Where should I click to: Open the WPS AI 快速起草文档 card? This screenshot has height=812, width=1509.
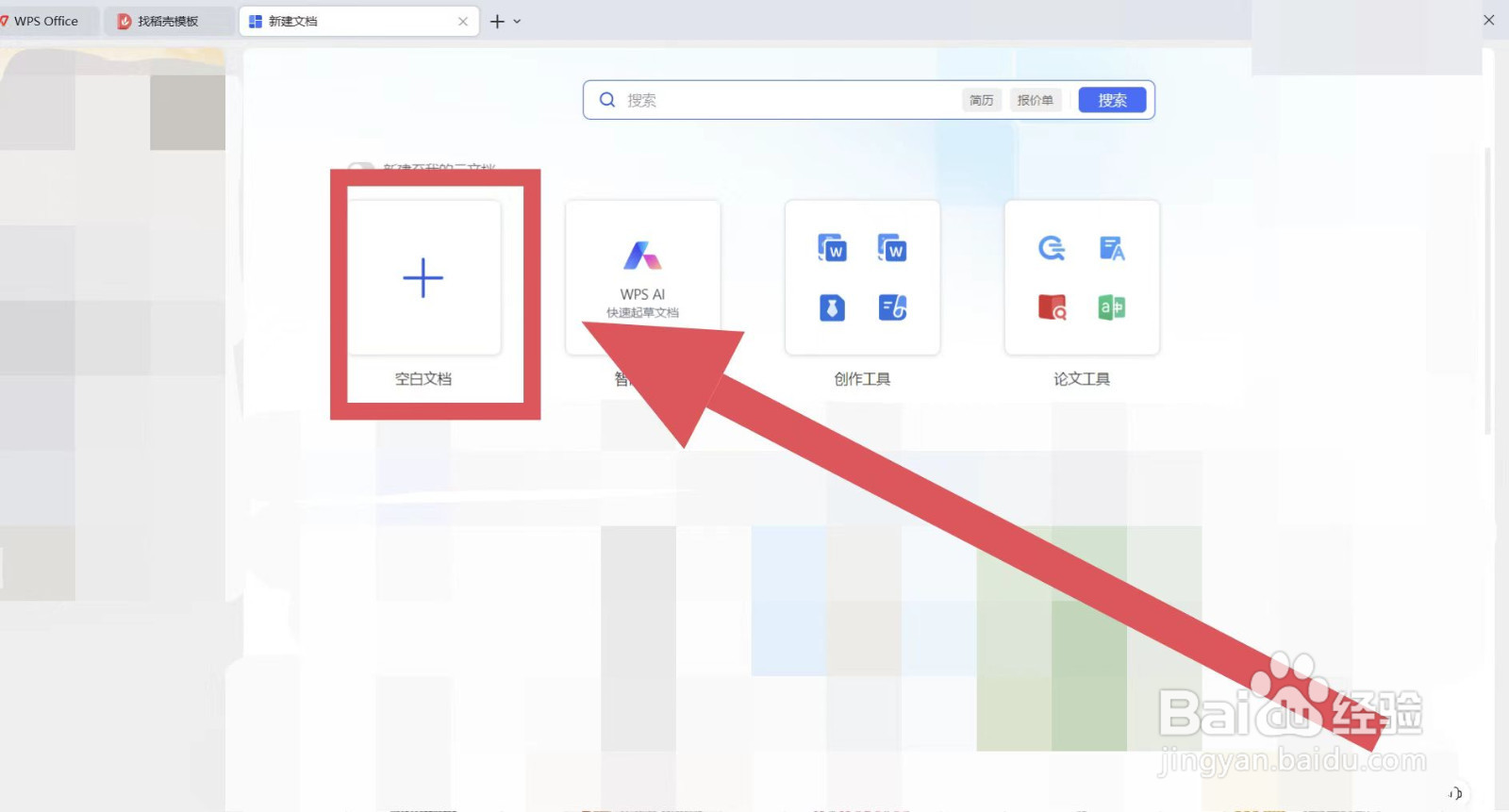point(642,278)
